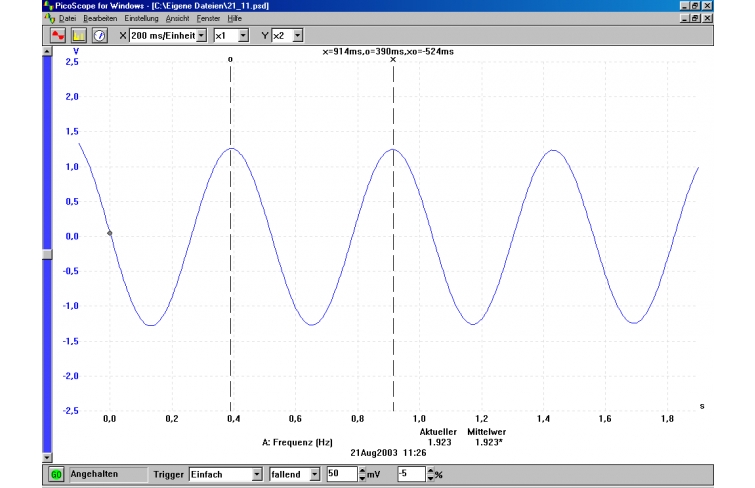Open the oscilloscope view icon
This screenshot has width=755, height=488.
coord(58,36)
